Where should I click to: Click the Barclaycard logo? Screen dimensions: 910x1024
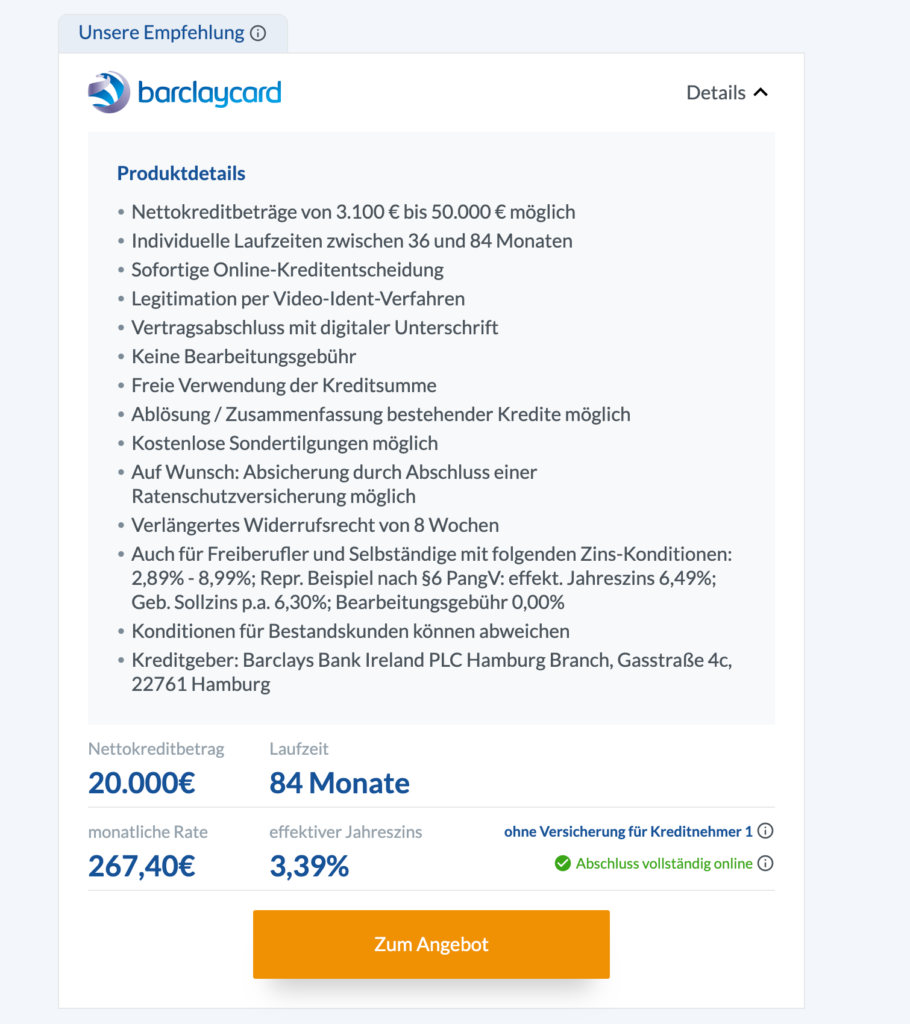[185, 92]
